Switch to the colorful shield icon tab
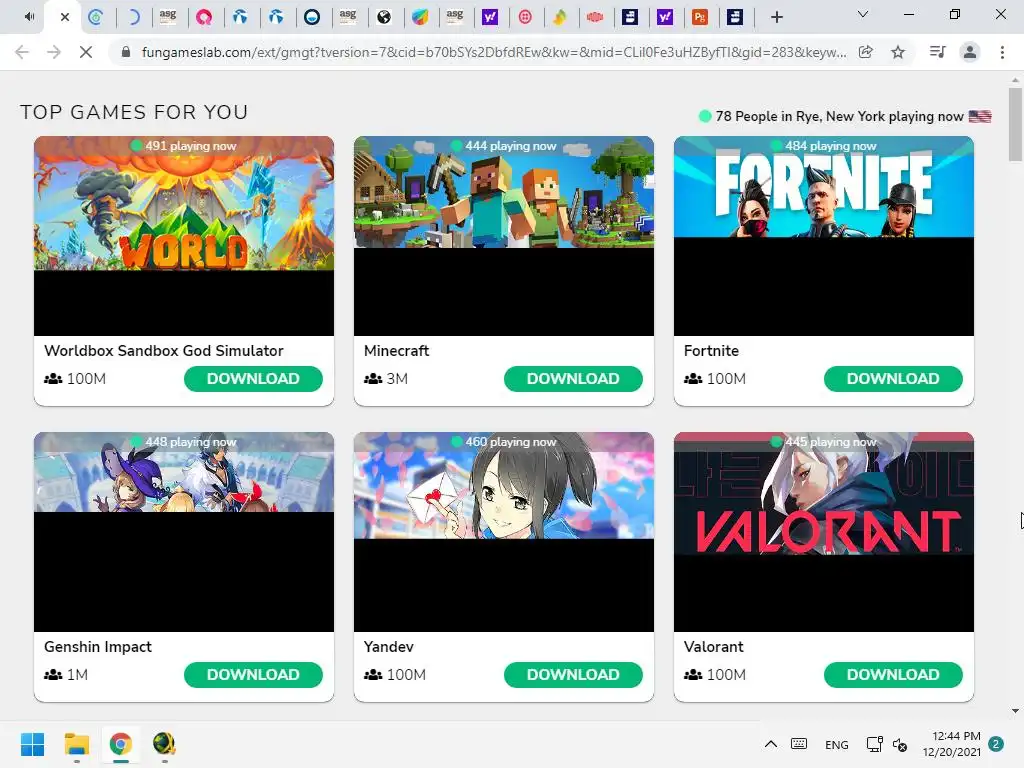The image size is (1024, 768). pyautogui.click(x=421, y=17)
